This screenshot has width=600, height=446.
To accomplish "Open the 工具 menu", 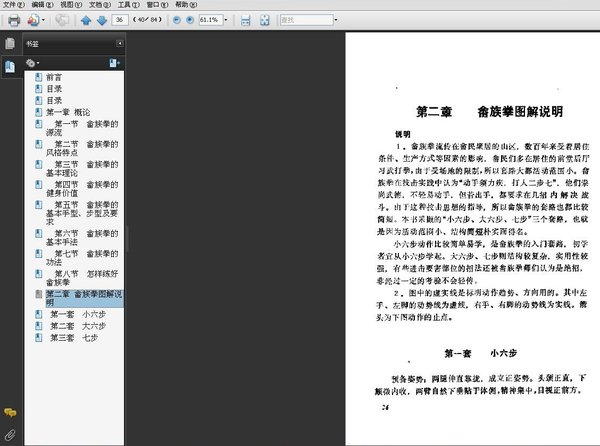I will click(x=129, y=5).
